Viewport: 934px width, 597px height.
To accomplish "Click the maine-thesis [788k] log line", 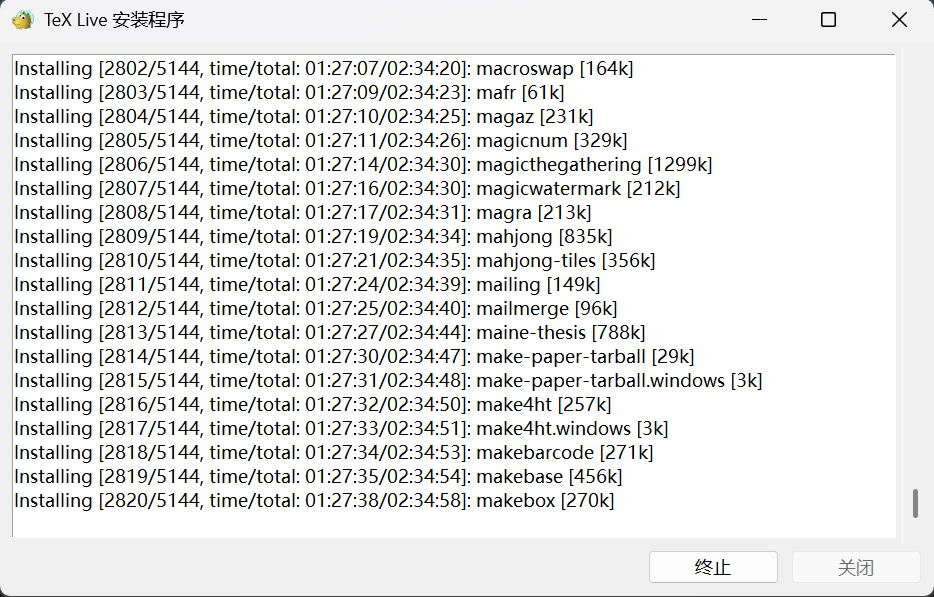I will pos(330,332).
